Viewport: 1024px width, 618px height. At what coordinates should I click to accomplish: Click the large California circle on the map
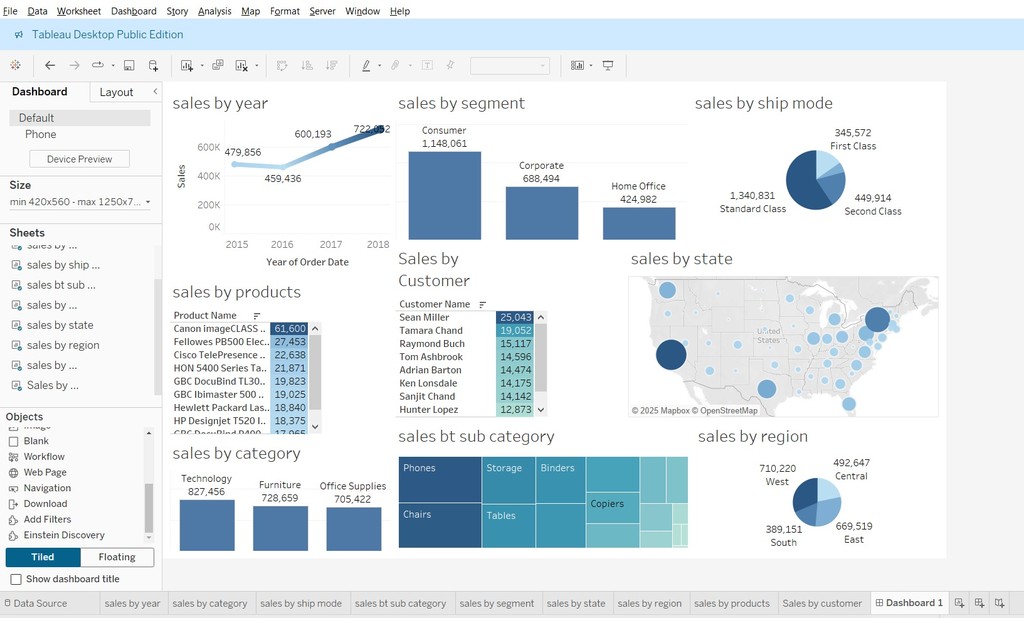(671, 355)
